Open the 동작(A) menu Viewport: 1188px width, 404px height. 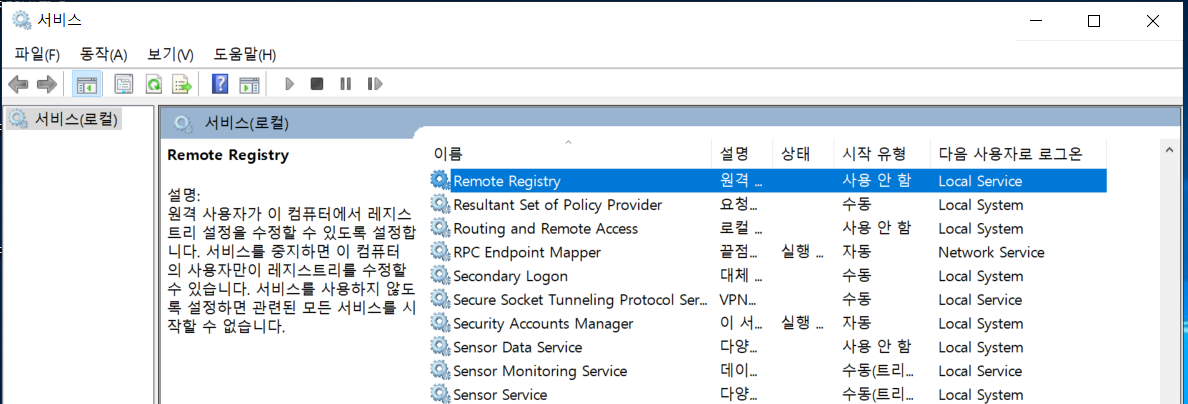103,55
